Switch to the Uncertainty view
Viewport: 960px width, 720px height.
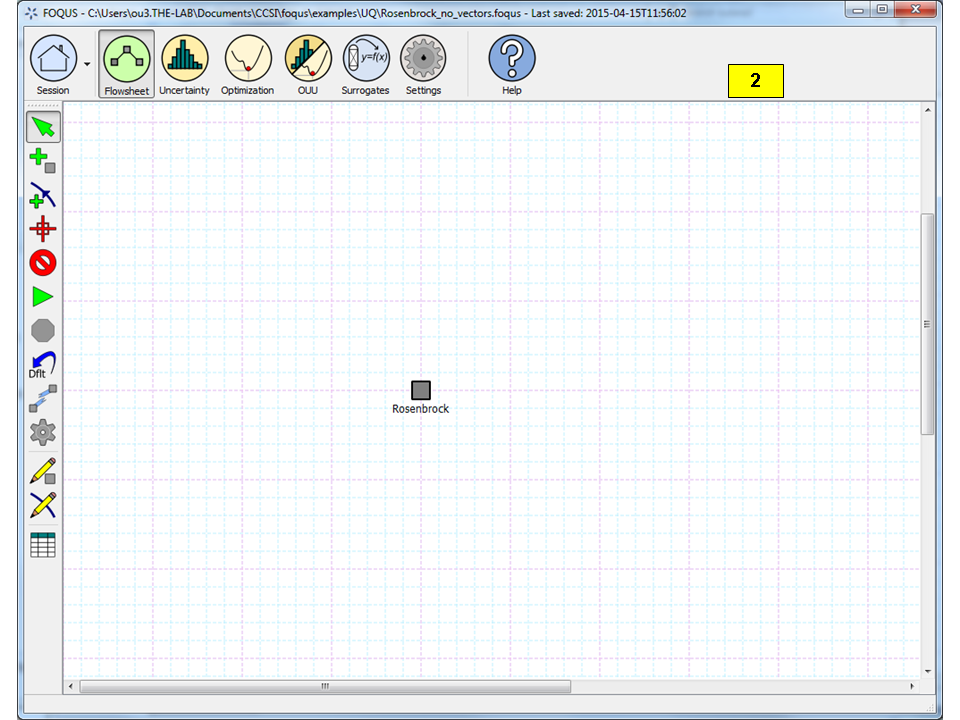click(x=184, y=60)
